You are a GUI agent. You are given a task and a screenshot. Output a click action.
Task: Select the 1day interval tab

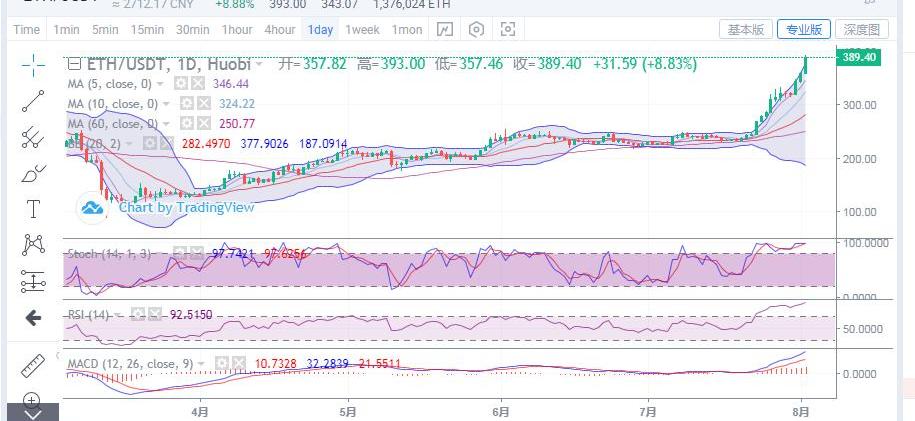pos(320,29)
